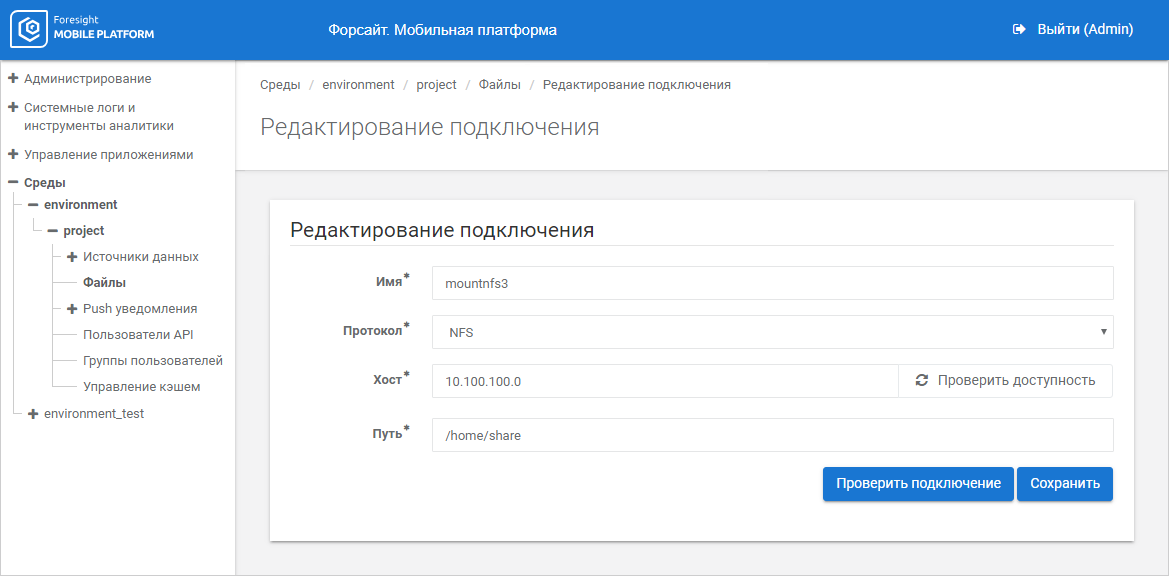Image resolution: width=1169 pixels, height=576 pixels.
Task: Expand Системные логи и инструменты аналитики
Action: click(x=13, y=107)
